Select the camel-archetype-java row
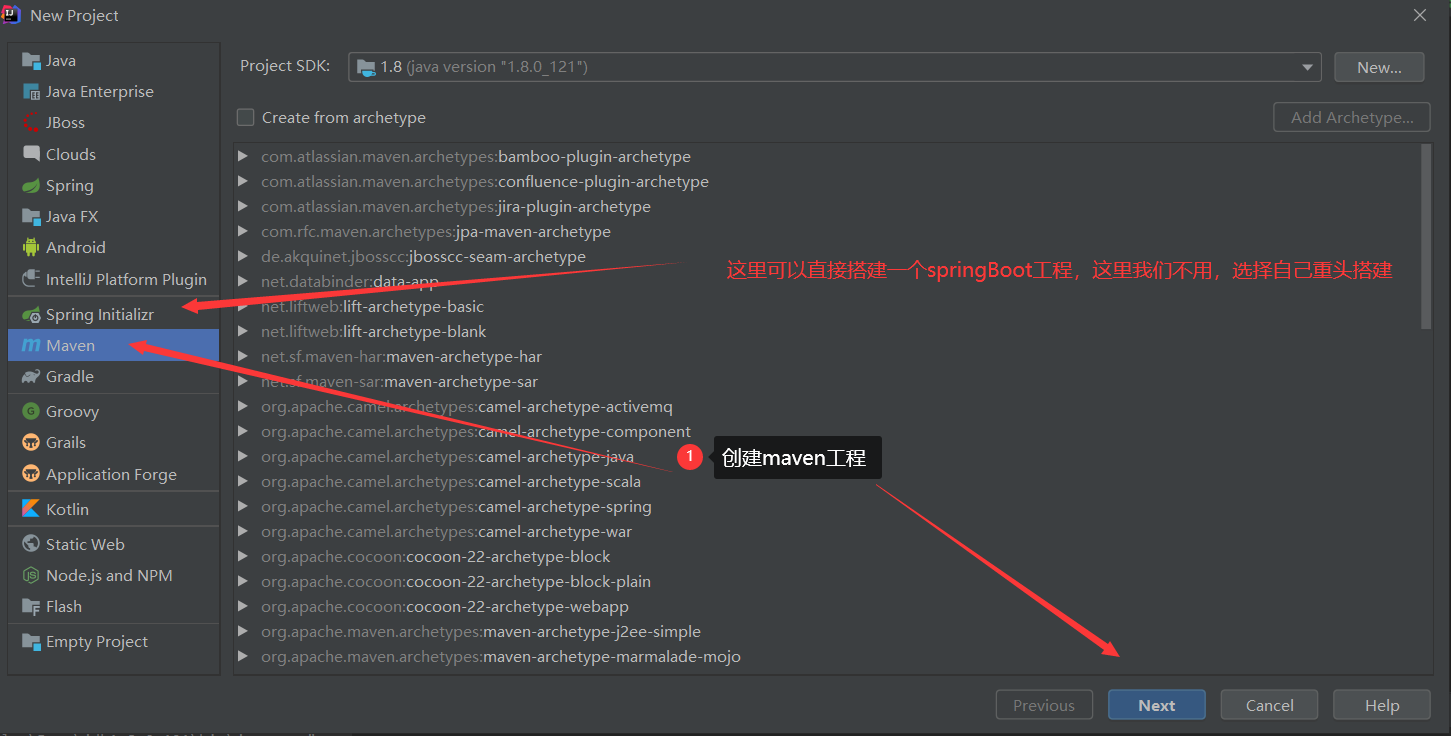Image resolution: width=1451 pixels, height=736 pixels. (x=826, y=457)
